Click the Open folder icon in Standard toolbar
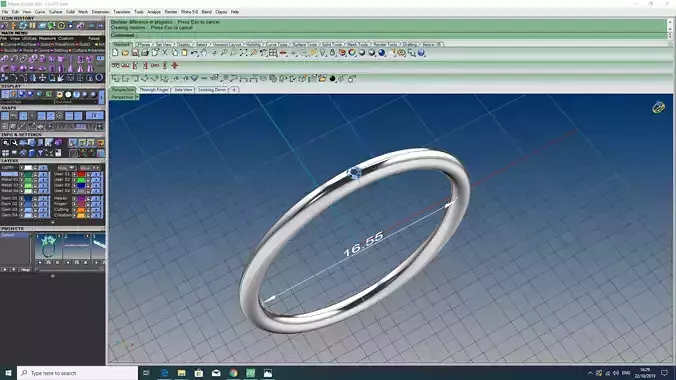Viewport: 676px width, 380px height. coord(125,53)
